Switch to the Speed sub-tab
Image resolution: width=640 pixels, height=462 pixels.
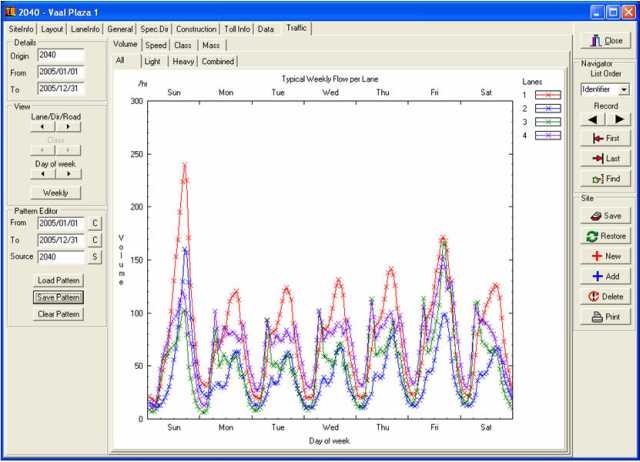(156, 45)
